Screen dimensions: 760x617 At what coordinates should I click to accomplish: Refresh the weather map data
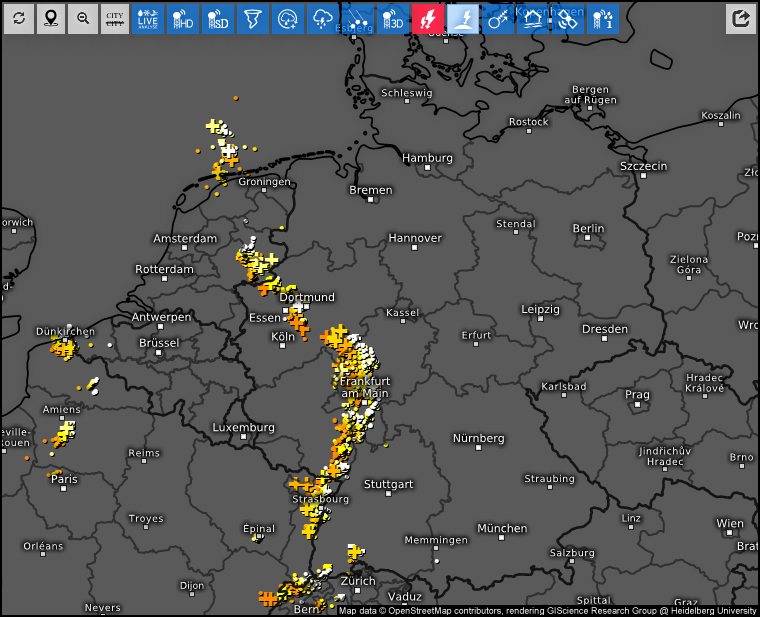pos(19,19)
